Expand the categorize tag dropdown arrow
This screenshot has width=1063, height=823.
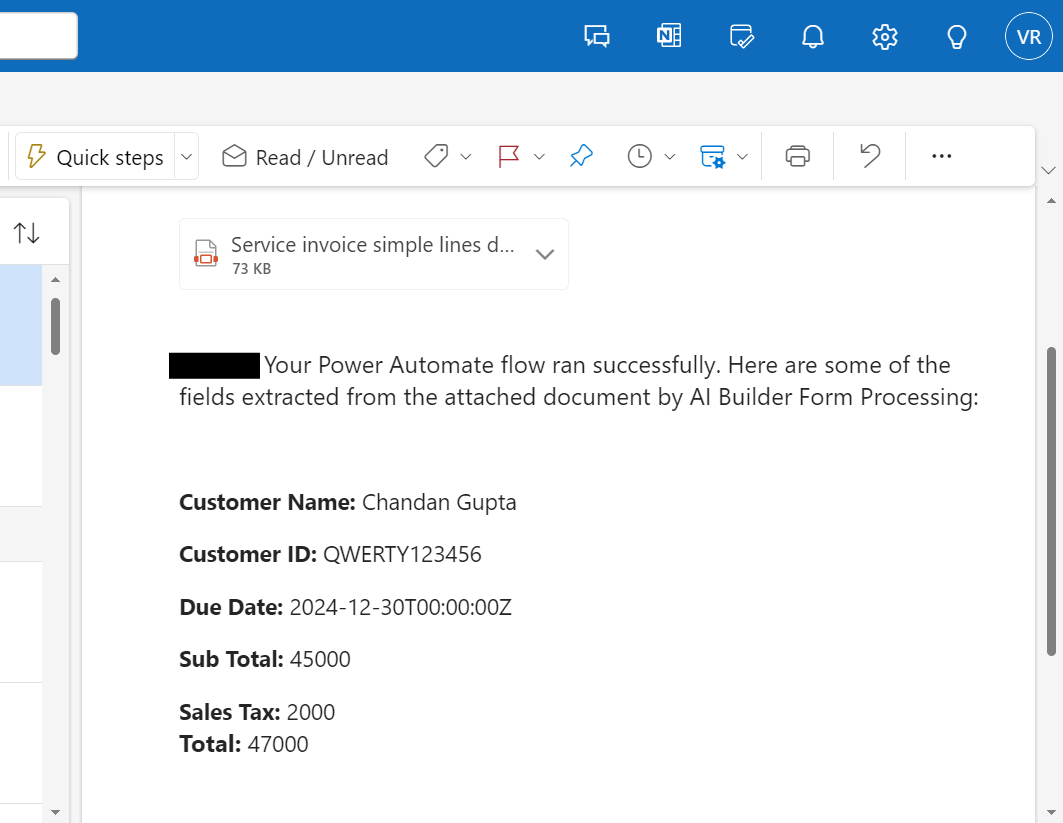click(465, 157)
